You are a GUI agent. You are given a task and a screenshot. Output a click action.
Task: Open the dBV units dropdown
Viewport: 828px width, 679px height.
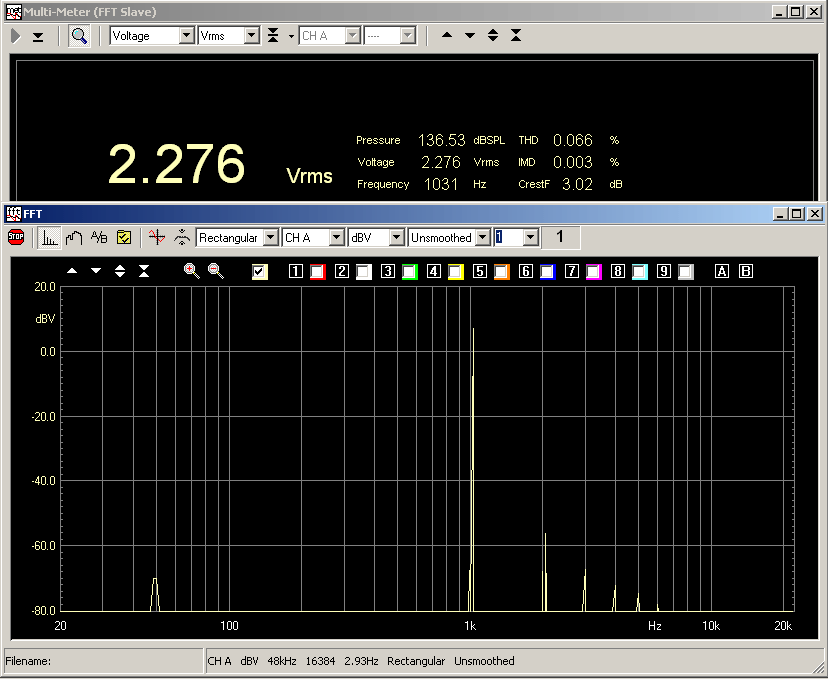click(x=396, y=238)
